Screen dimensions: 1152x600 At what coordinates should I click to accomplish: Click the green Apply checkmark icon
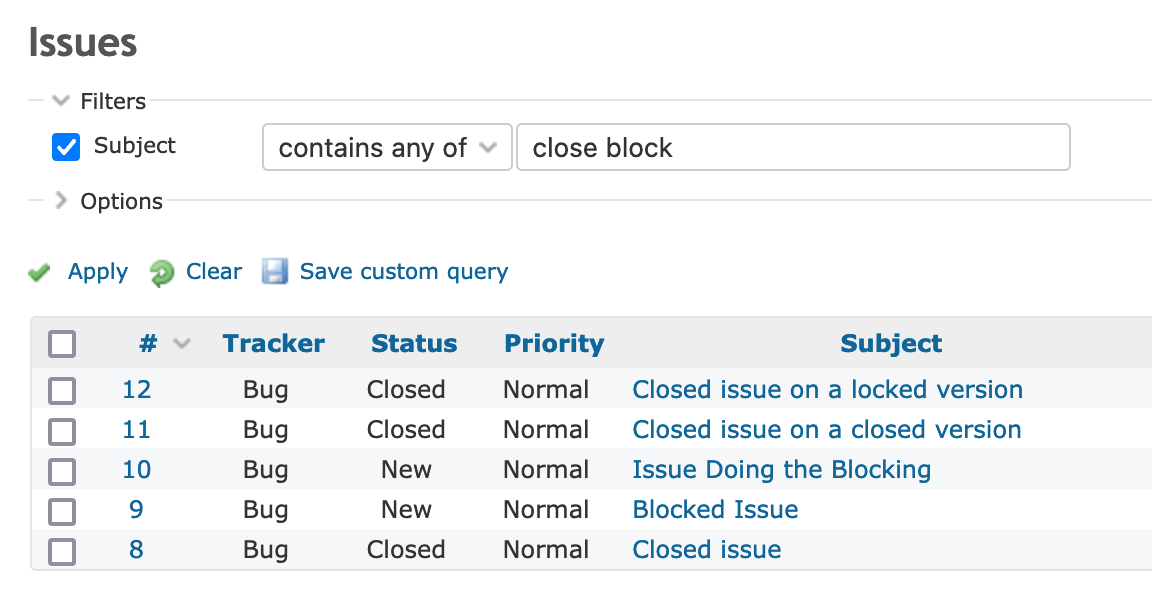click(x=39, y=273)
